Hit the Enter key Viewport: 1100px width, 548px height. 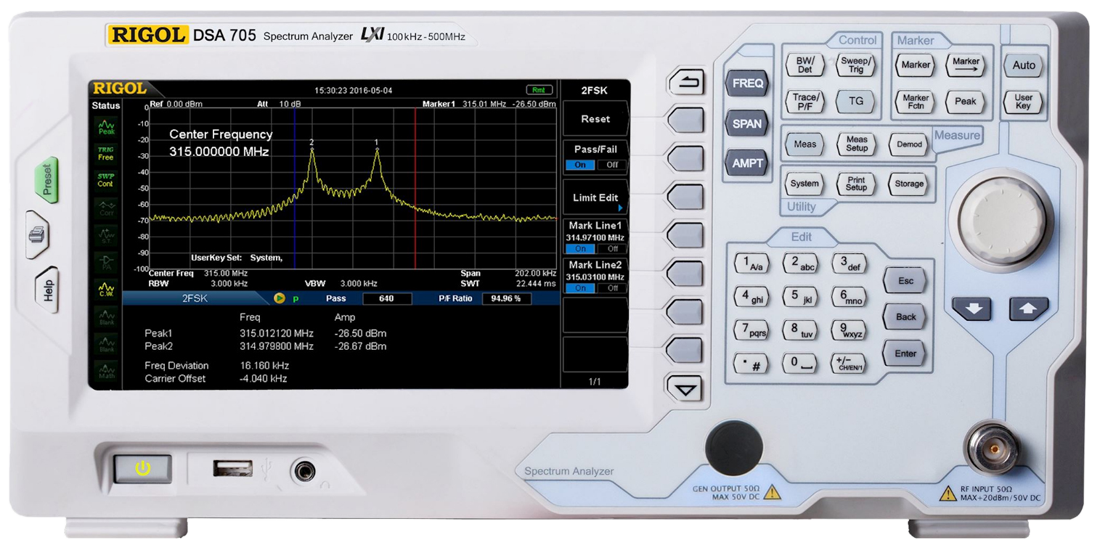pos(906,354)
